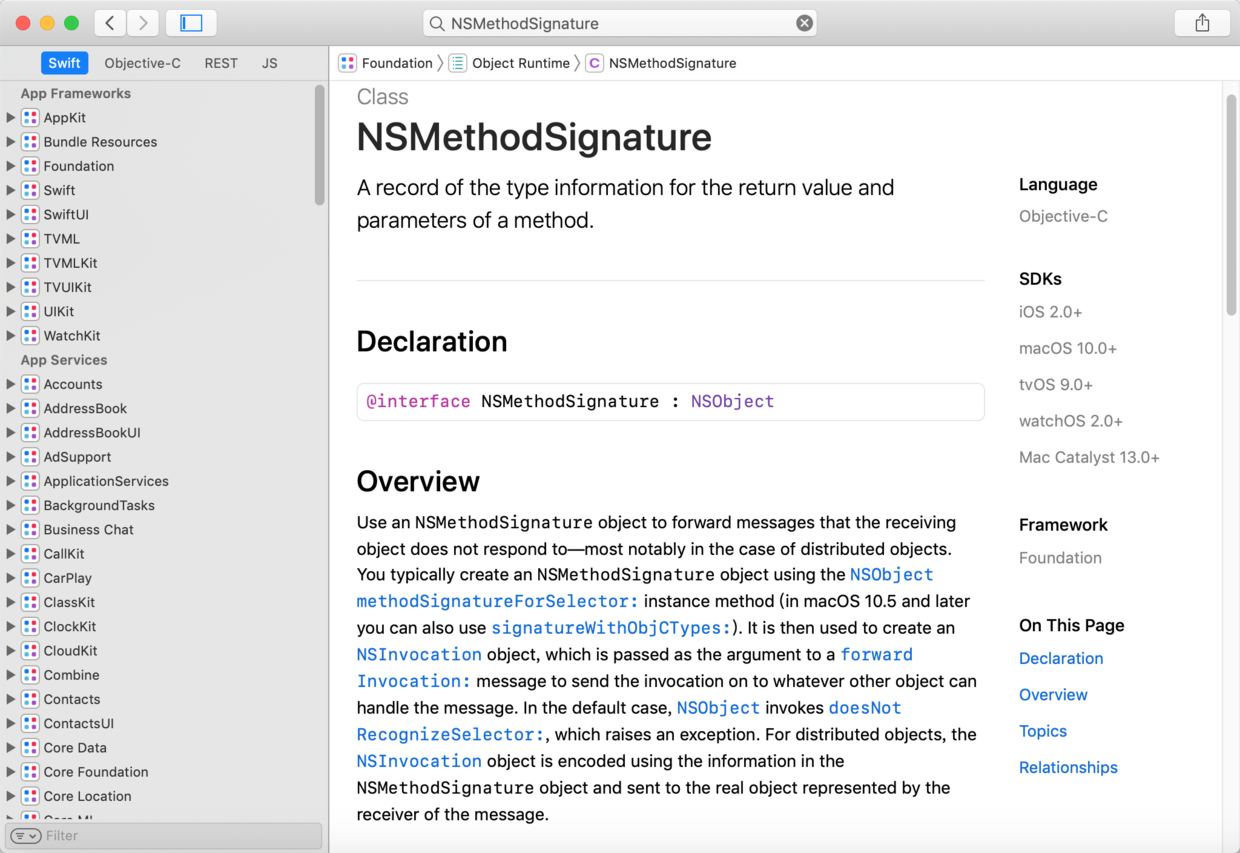Select the Objective-C language tab

142,63
